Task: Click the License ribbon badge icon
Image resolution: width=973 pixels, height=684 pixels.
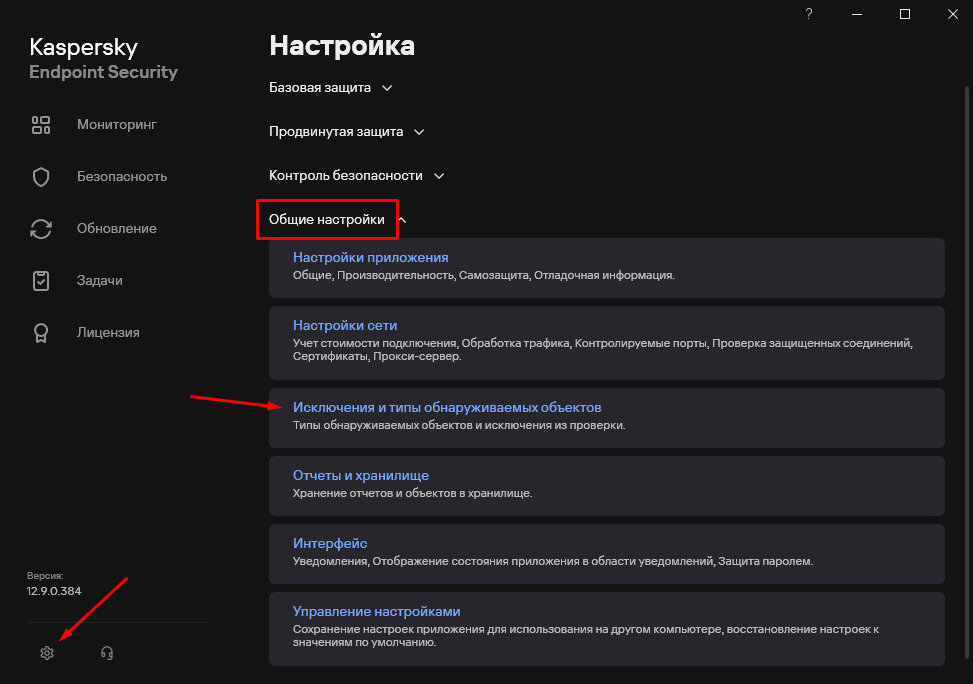Action: tap(41, 333)
